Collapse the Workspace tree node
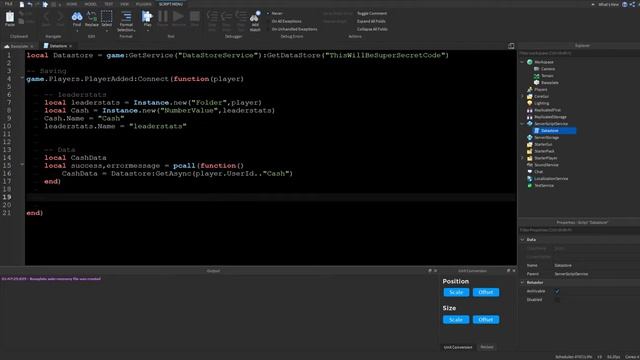The image size is (640, 360). point(522,62)
